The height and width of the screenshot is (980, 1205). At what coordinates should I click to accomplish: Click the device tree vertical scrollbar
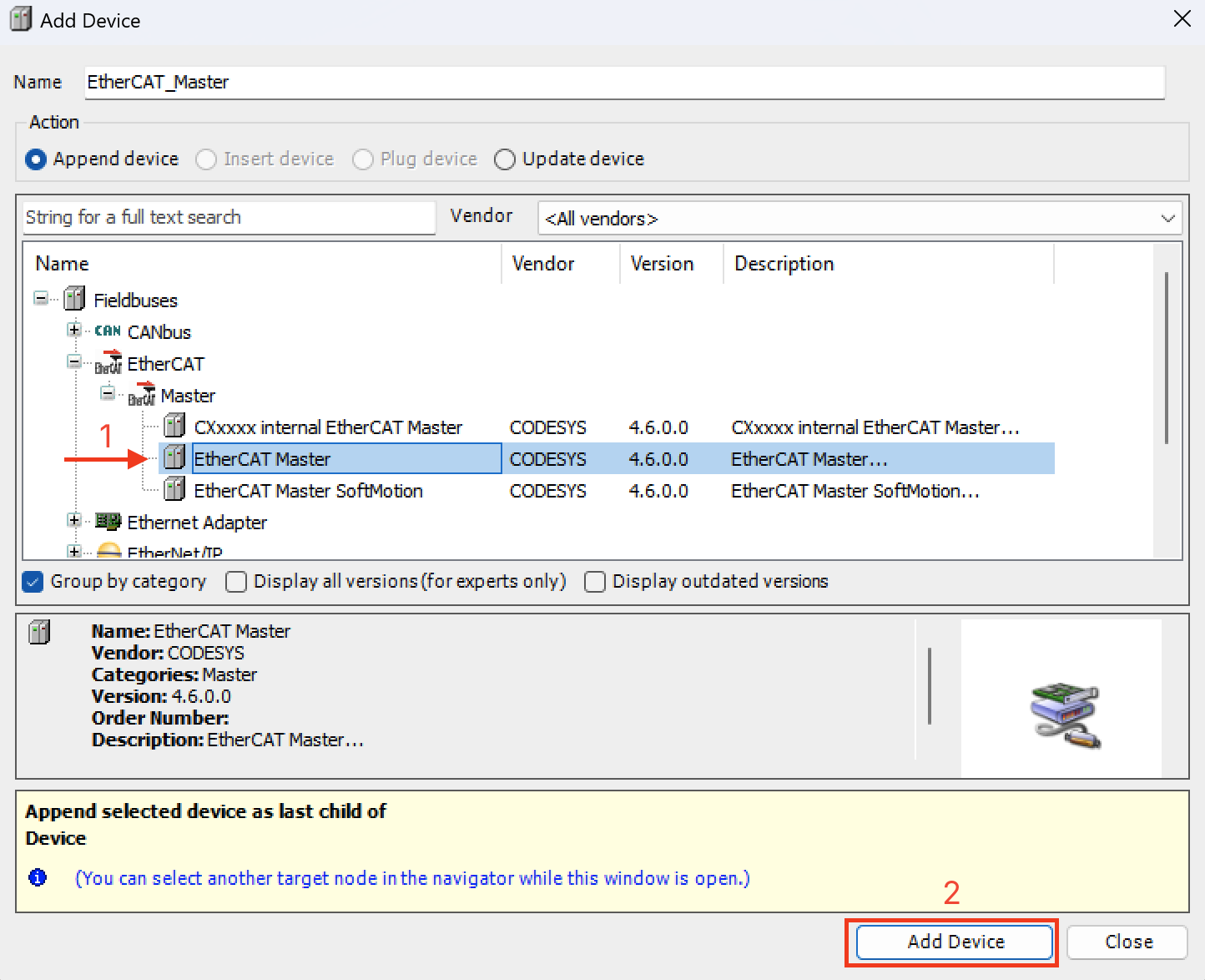tap(1166, 357)
